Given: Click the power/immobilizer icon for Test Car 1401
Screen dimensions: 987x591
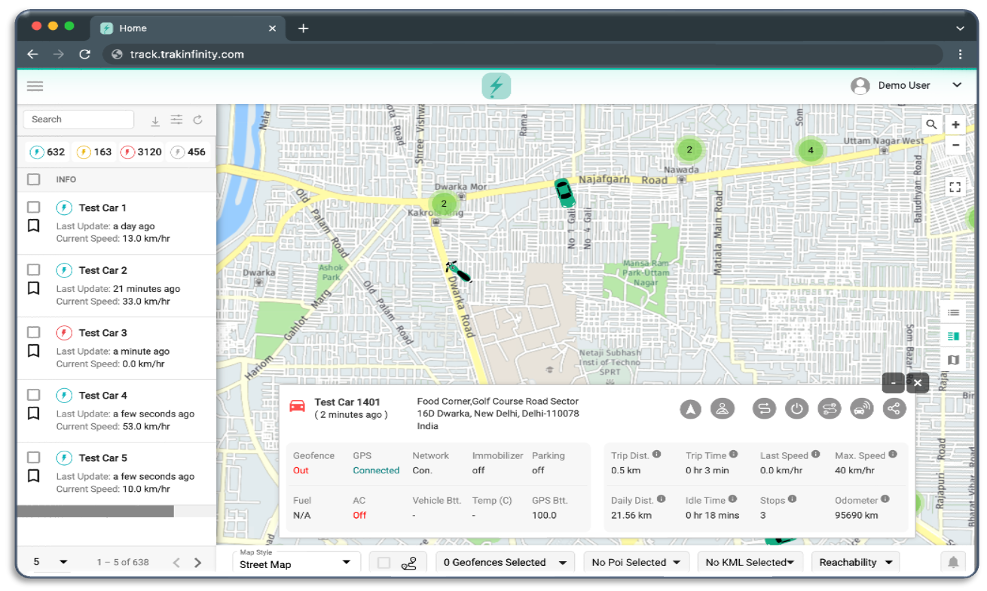Looking at the screenshot, I should (x=796, y=408).
